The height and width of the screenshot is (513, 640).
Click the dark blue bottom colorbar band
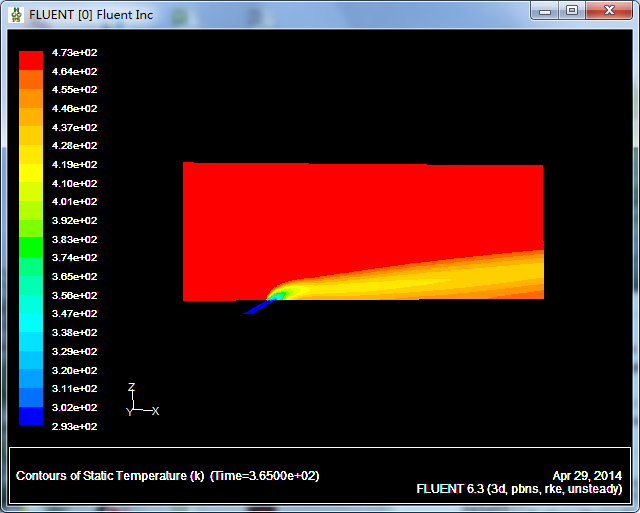(31, 415)
